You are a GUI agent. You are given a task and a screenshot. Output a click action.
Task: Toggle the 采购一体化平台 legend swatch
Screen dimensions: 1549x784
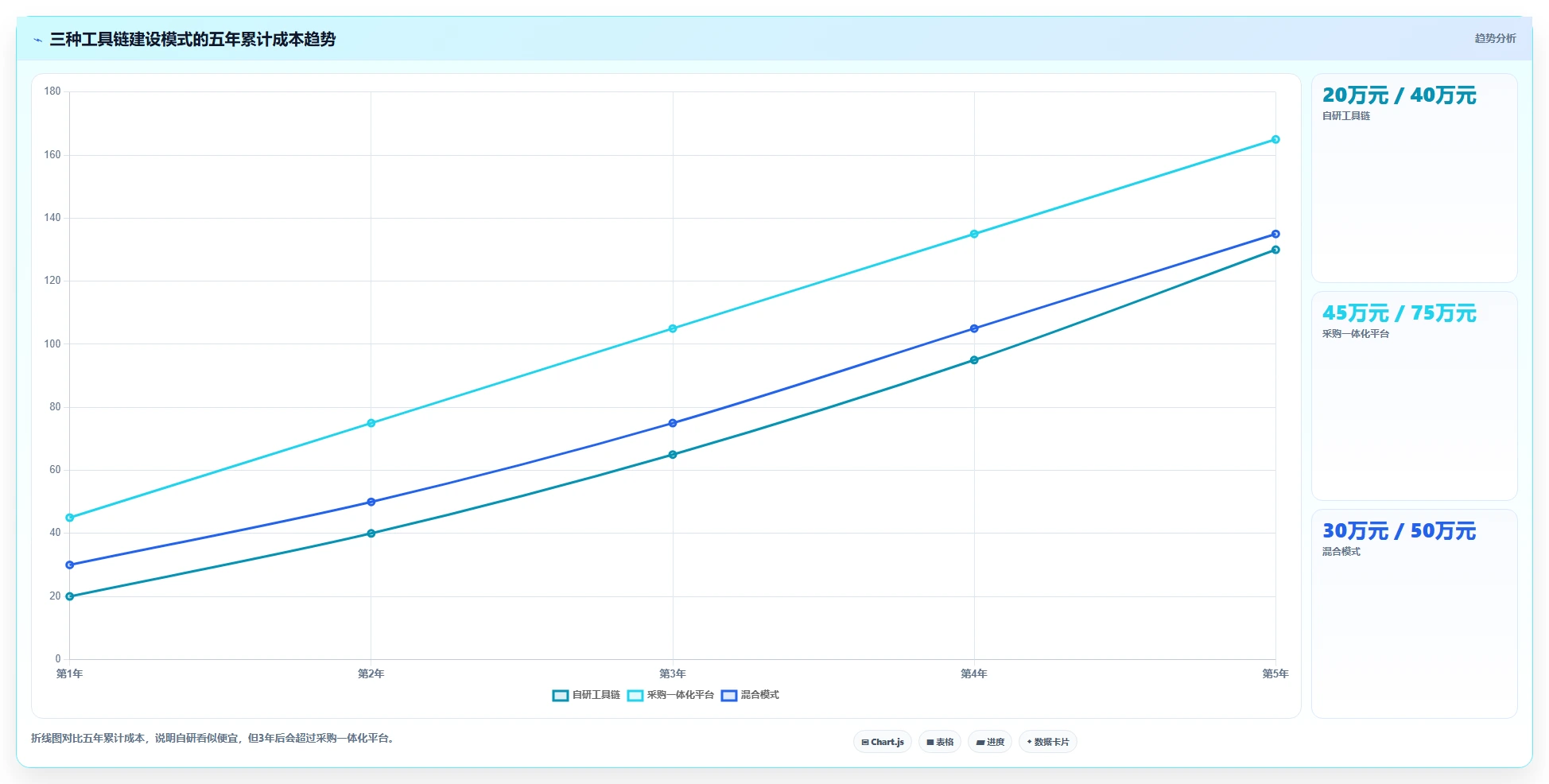click(x=635, y=696)
